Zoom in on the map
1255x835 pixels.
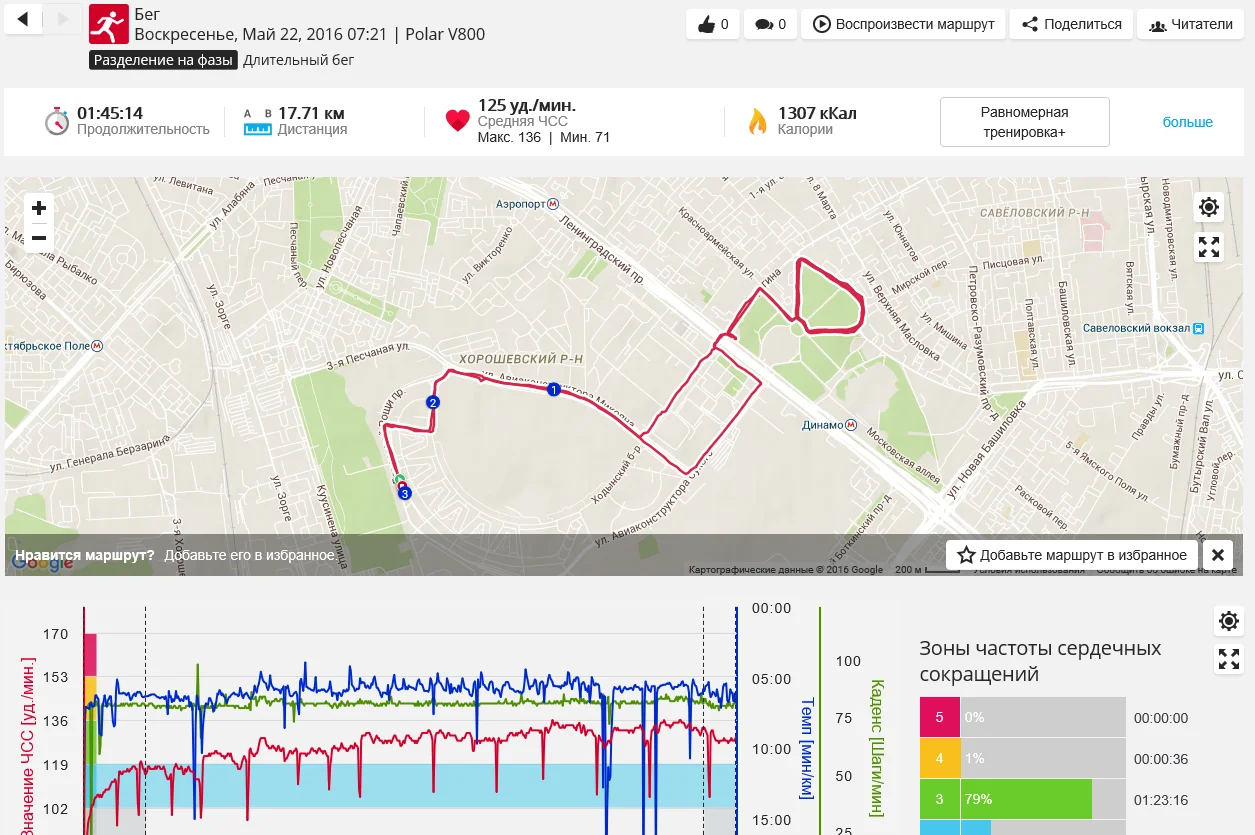coord(39,208)
